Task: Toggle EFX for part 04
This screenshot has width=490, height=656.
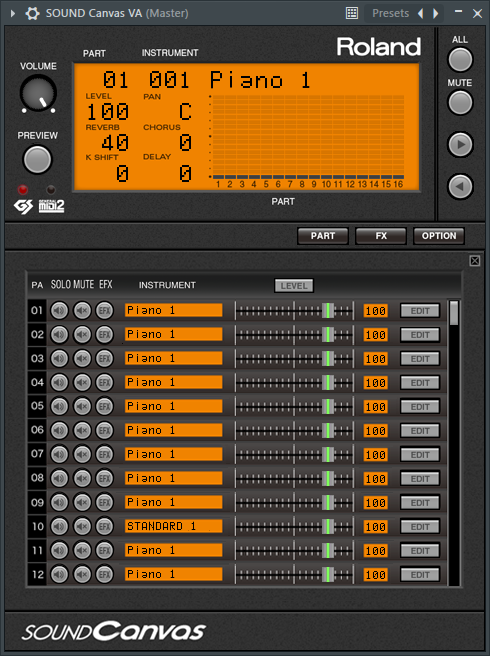Action: click(x=104, y=382)
